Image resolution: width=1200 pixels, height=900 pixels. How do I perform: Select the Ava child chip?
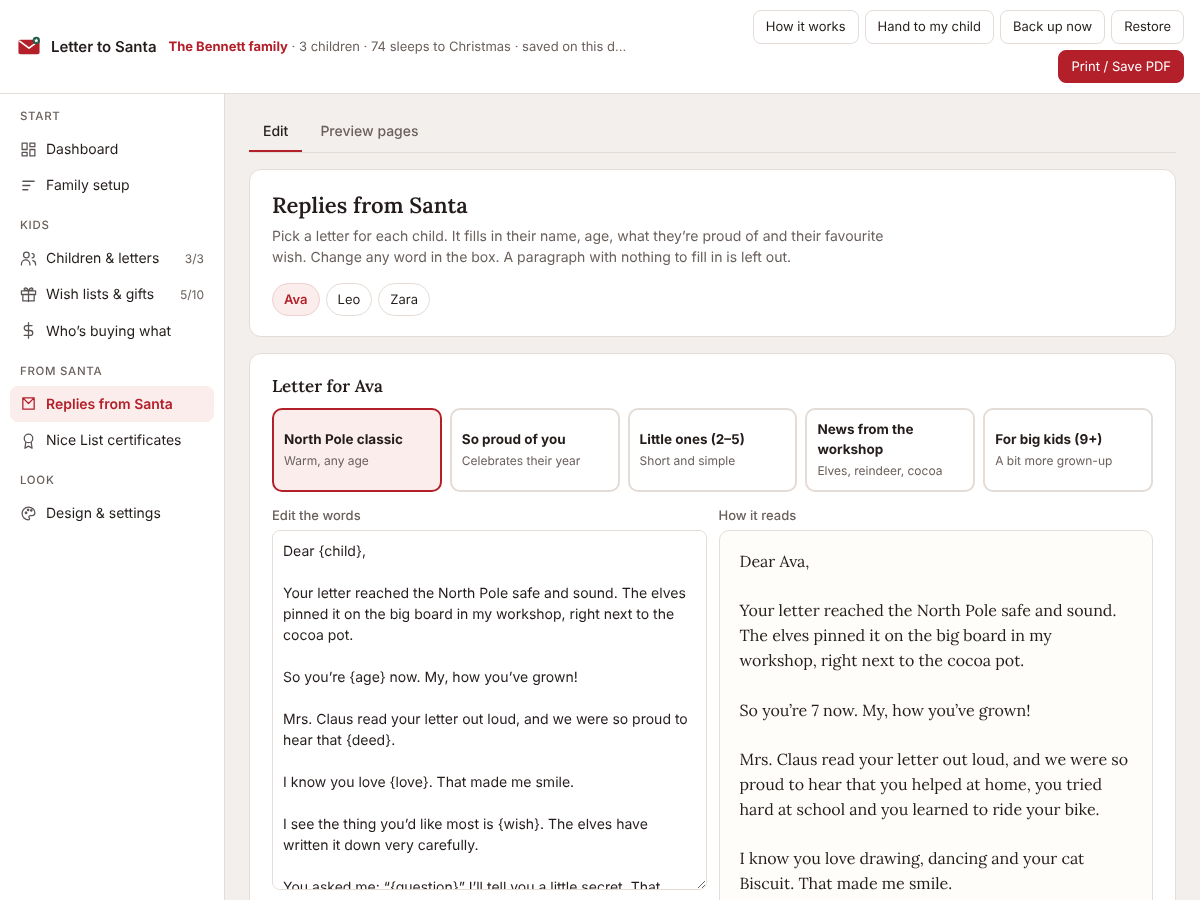[296, 300]
